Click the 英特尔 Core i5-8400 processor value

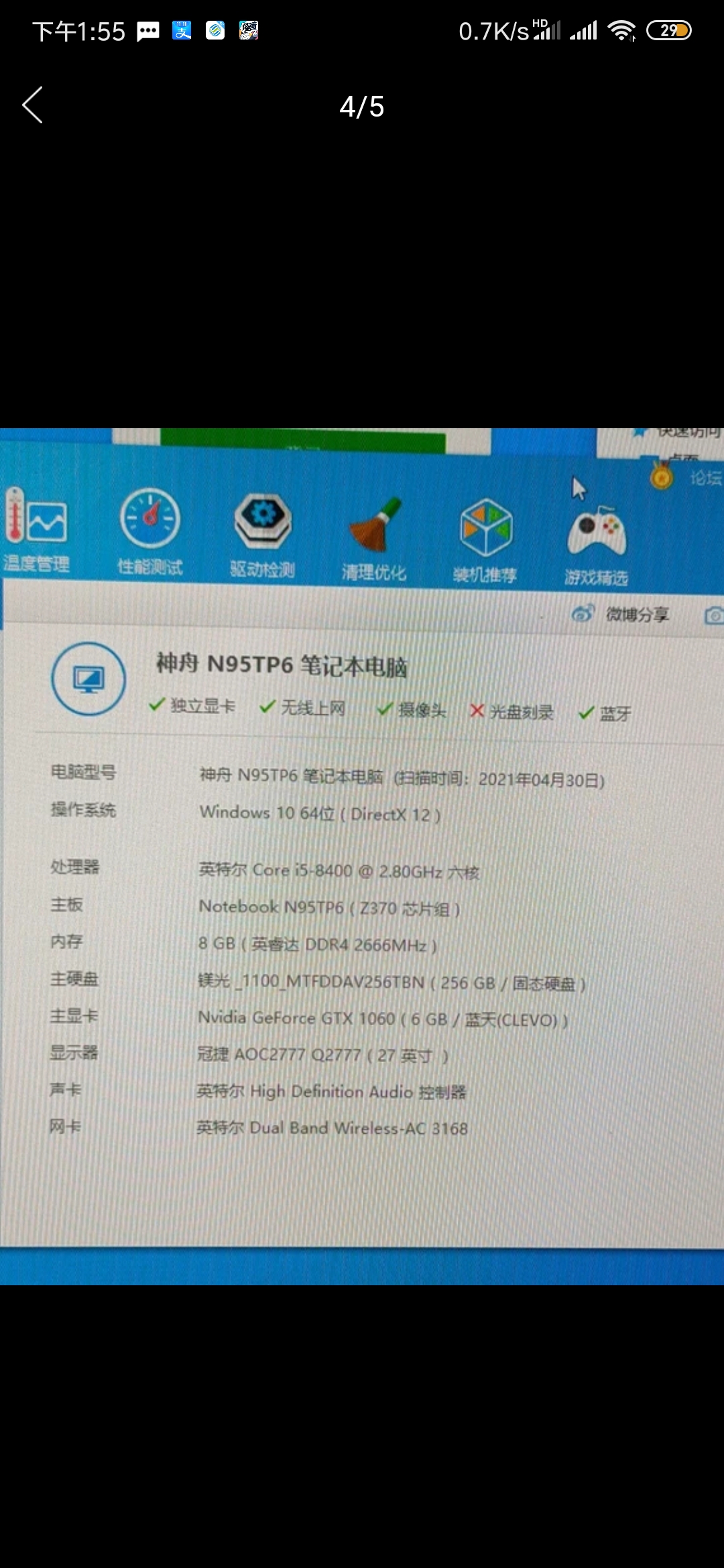[x=339, y=871]
